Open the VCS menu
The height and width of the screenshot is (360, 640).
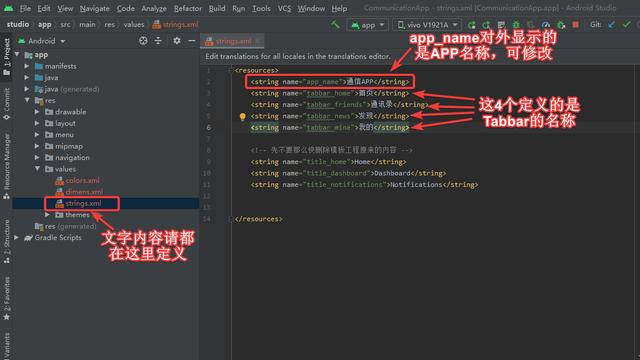click(284, 8)
